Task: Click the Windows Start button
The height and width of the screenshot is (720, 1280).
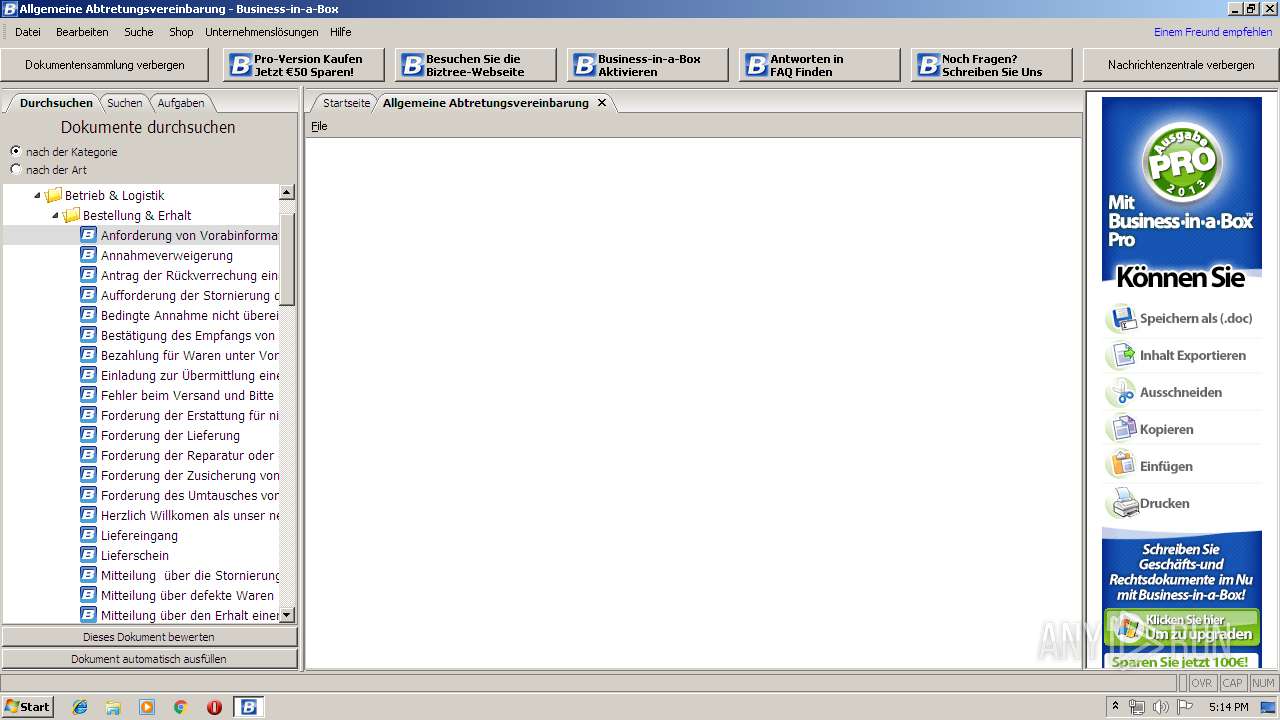Action: tap(27, 707)
